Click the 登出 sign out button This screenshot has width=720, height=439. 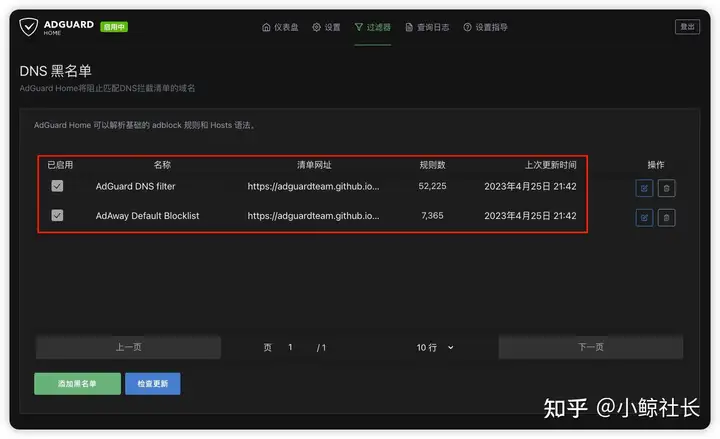[x=687, y=27]
